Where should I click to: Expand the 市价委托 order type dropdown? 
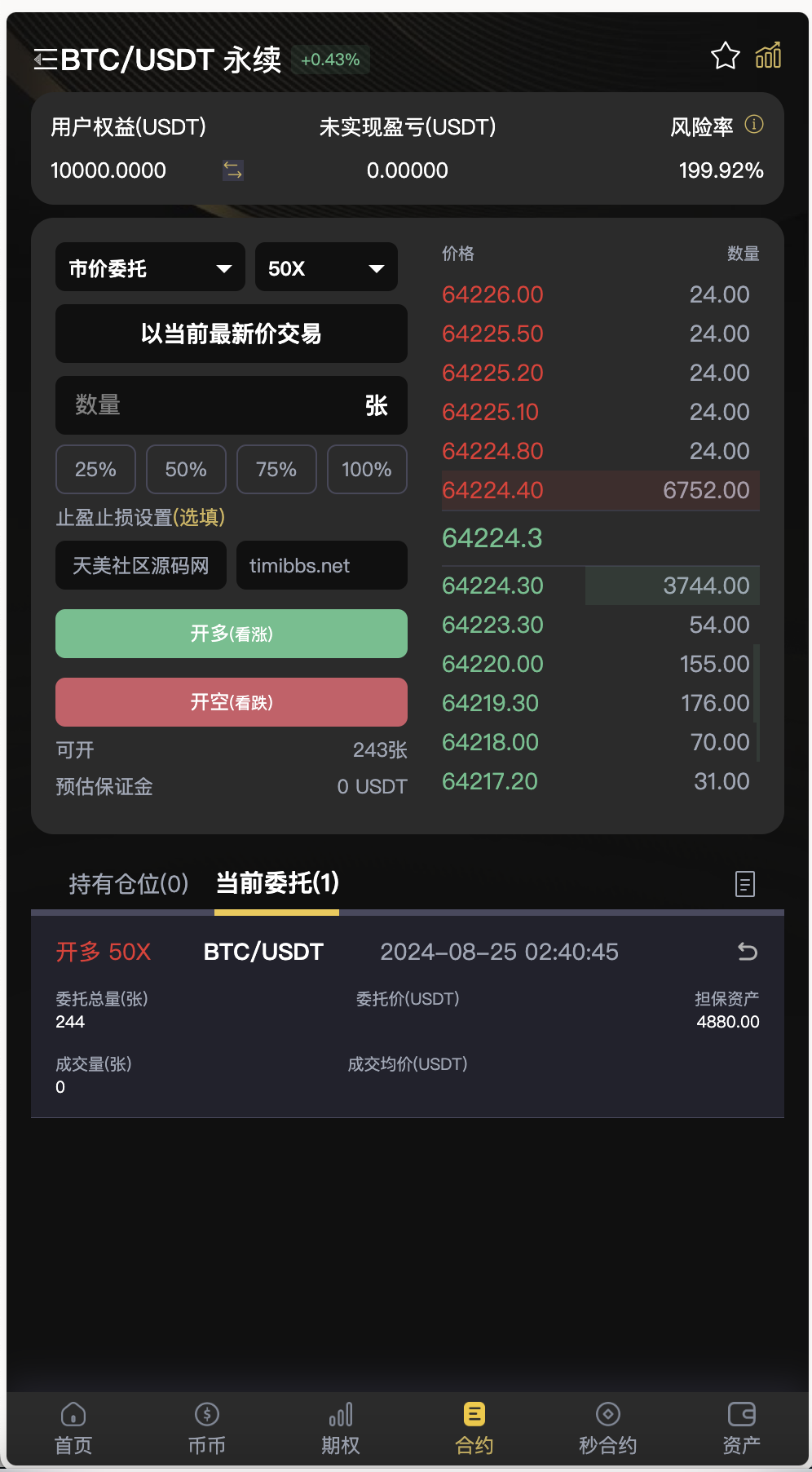[150, 267]
